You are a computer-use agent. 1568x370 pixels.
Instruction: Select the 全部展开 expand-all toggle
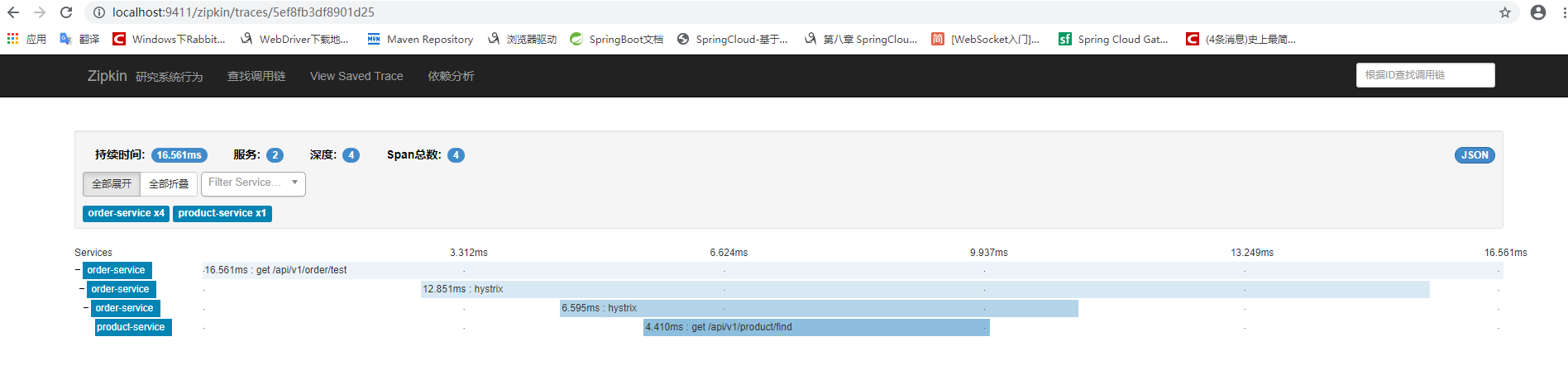(x=112, y=183)
